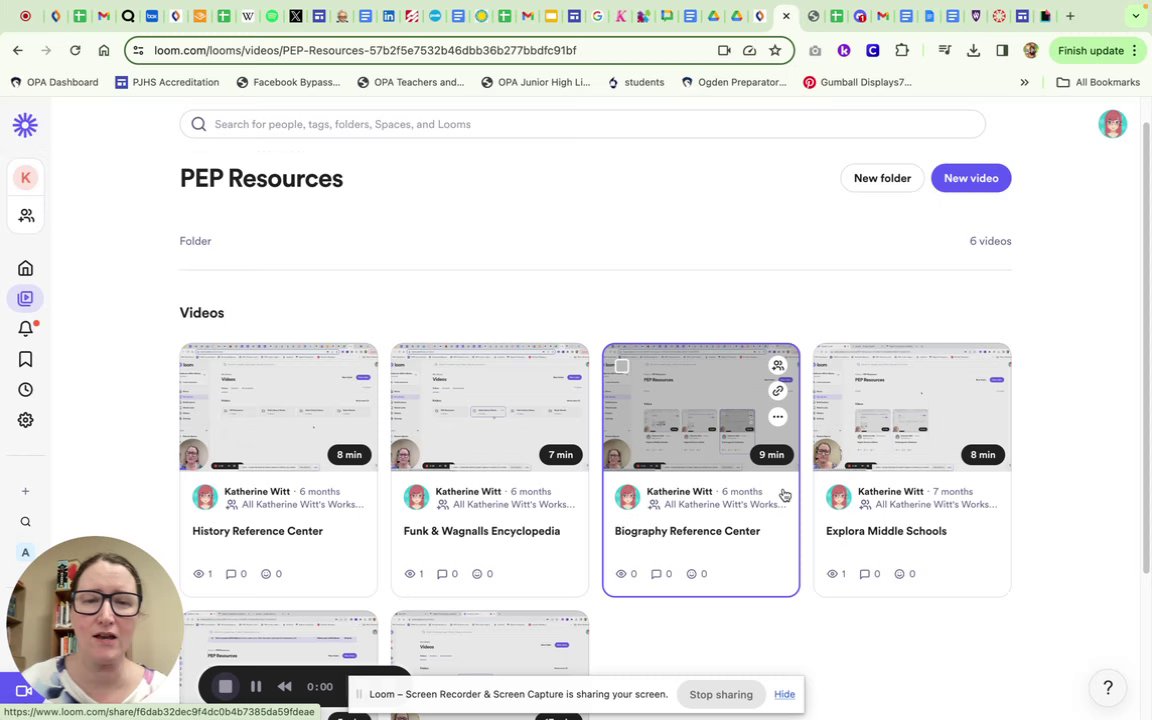
Task: Select the checkbox on Biography Reference Center thumbnail
Action: [622, 365]
